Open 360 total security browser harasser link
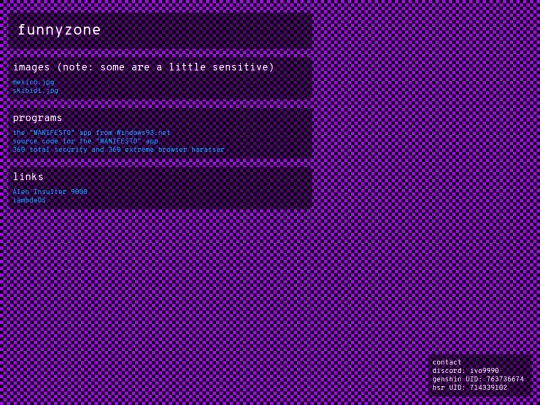 [x=118, y=149]
